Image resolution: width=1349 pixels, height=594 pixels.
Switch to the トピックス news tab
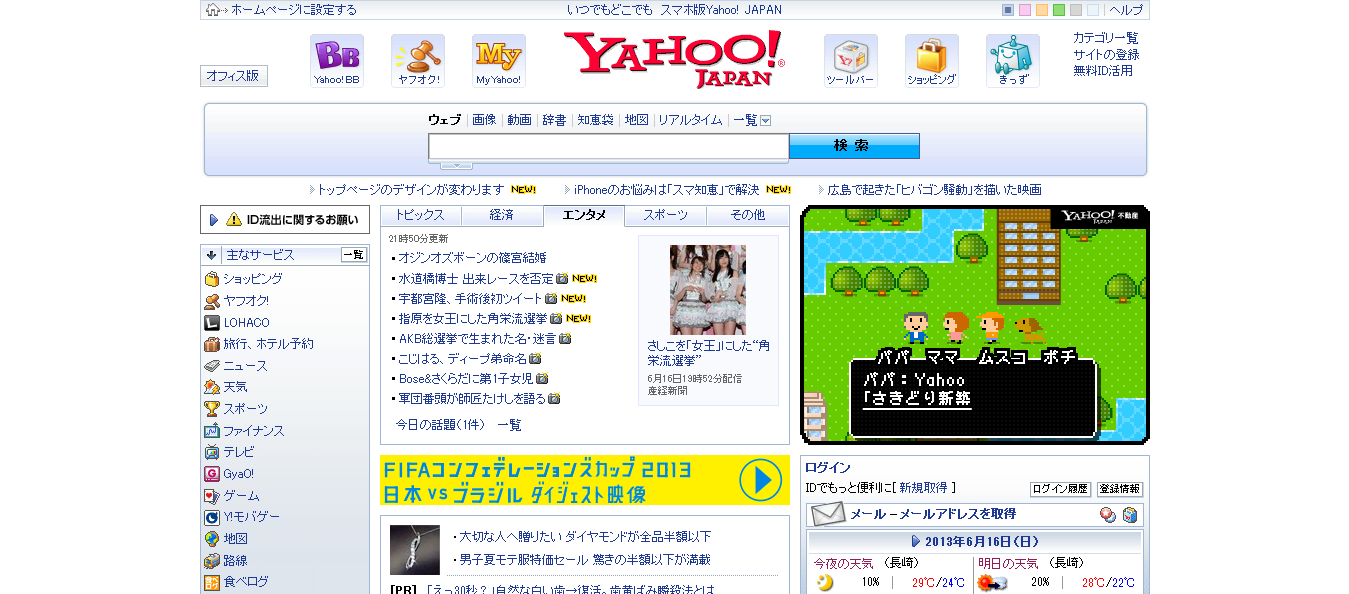[x=420, y=215]
